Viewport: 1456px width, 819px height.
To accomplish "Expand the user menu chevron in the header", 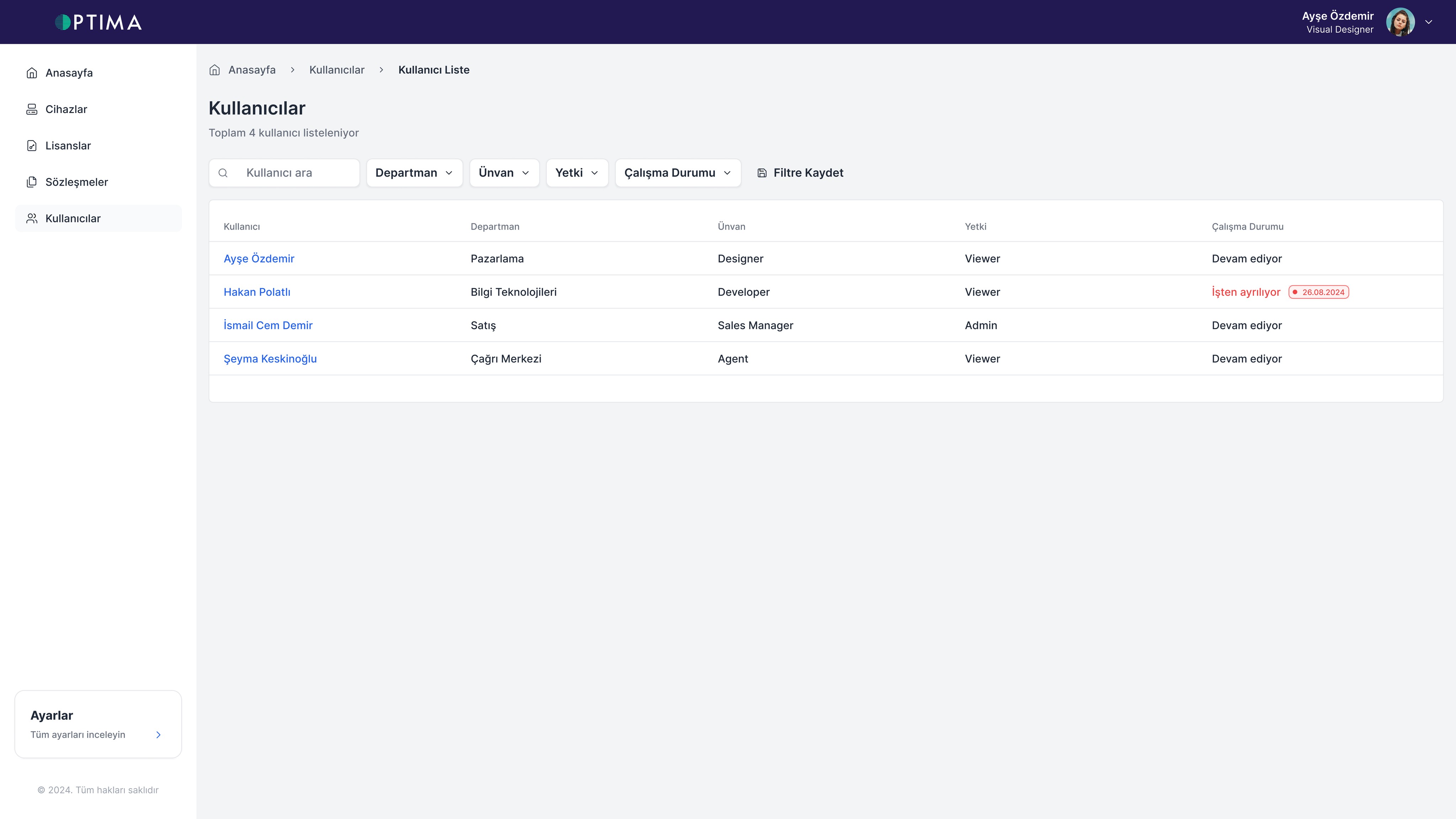I will pyautogui.click(x=1428, y=22).
